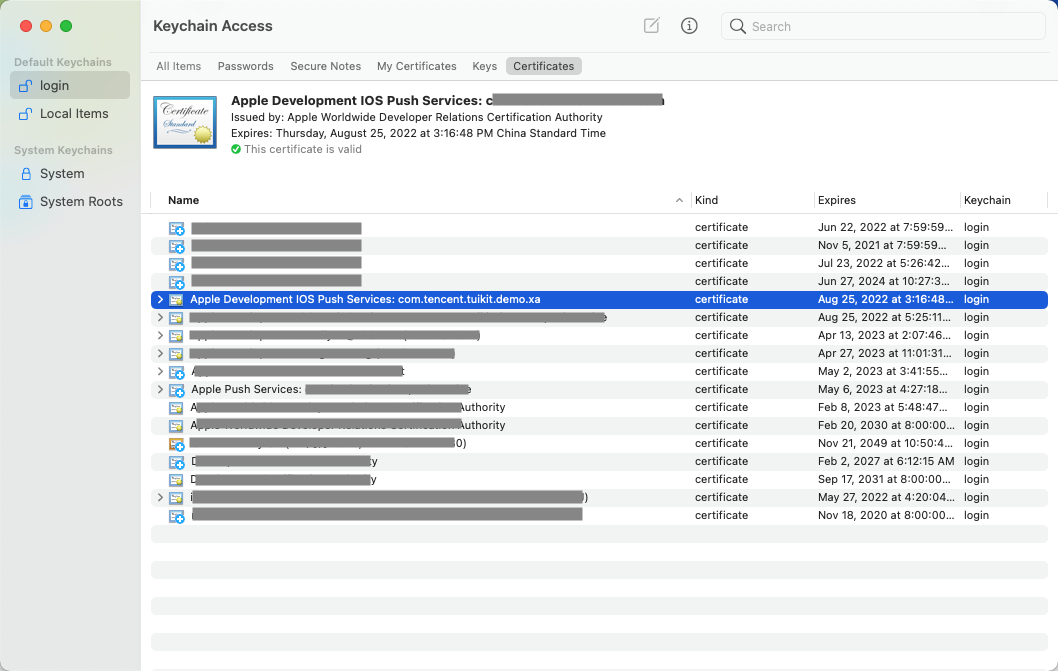The width and height of the screenshot is (1058, 671).
Task: Pick certificate icon of row expiring Sep 17, 2031
Action: point(176,480)
